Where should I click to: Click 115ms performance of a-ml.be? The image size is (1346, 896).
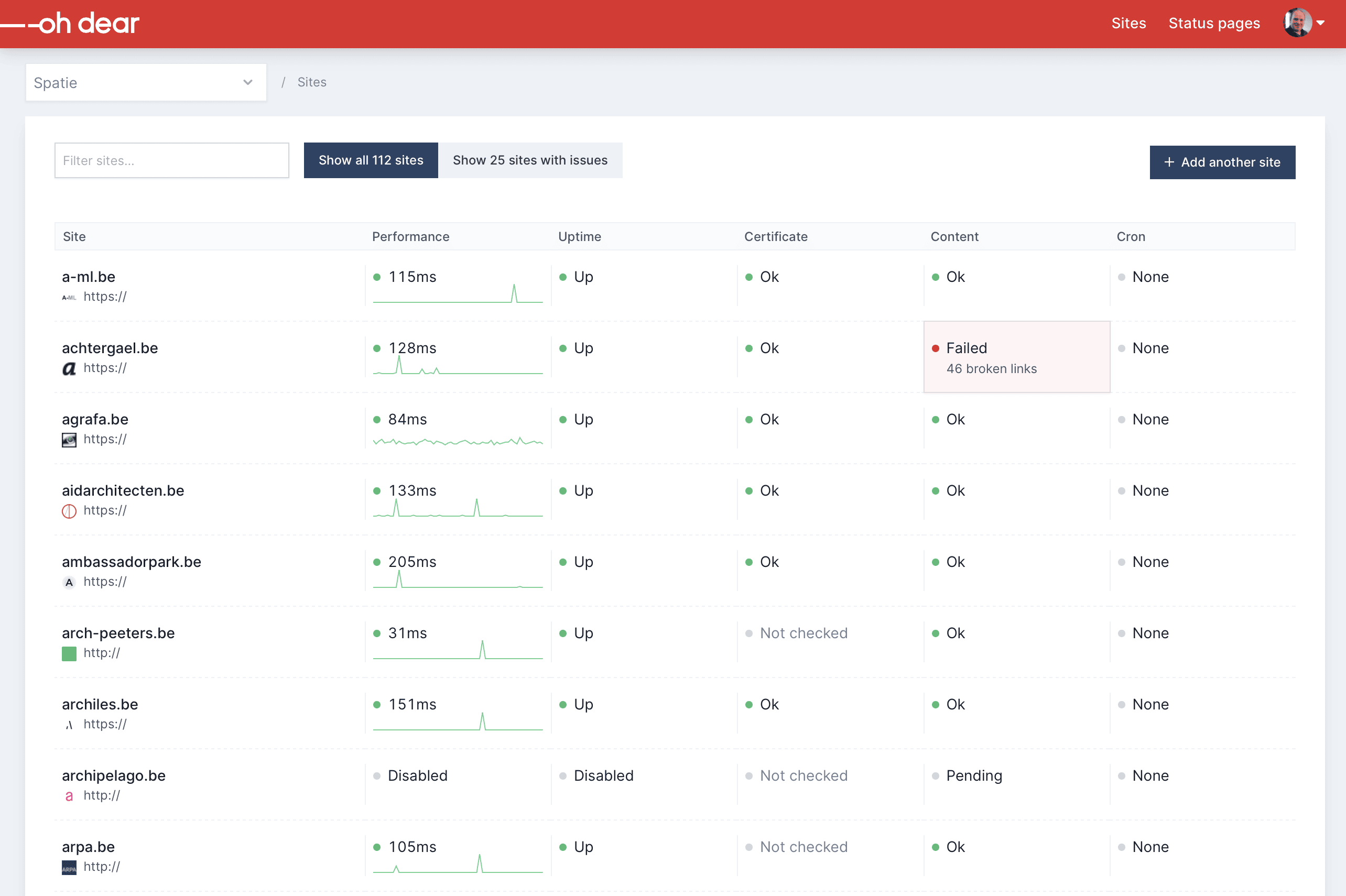412,277
